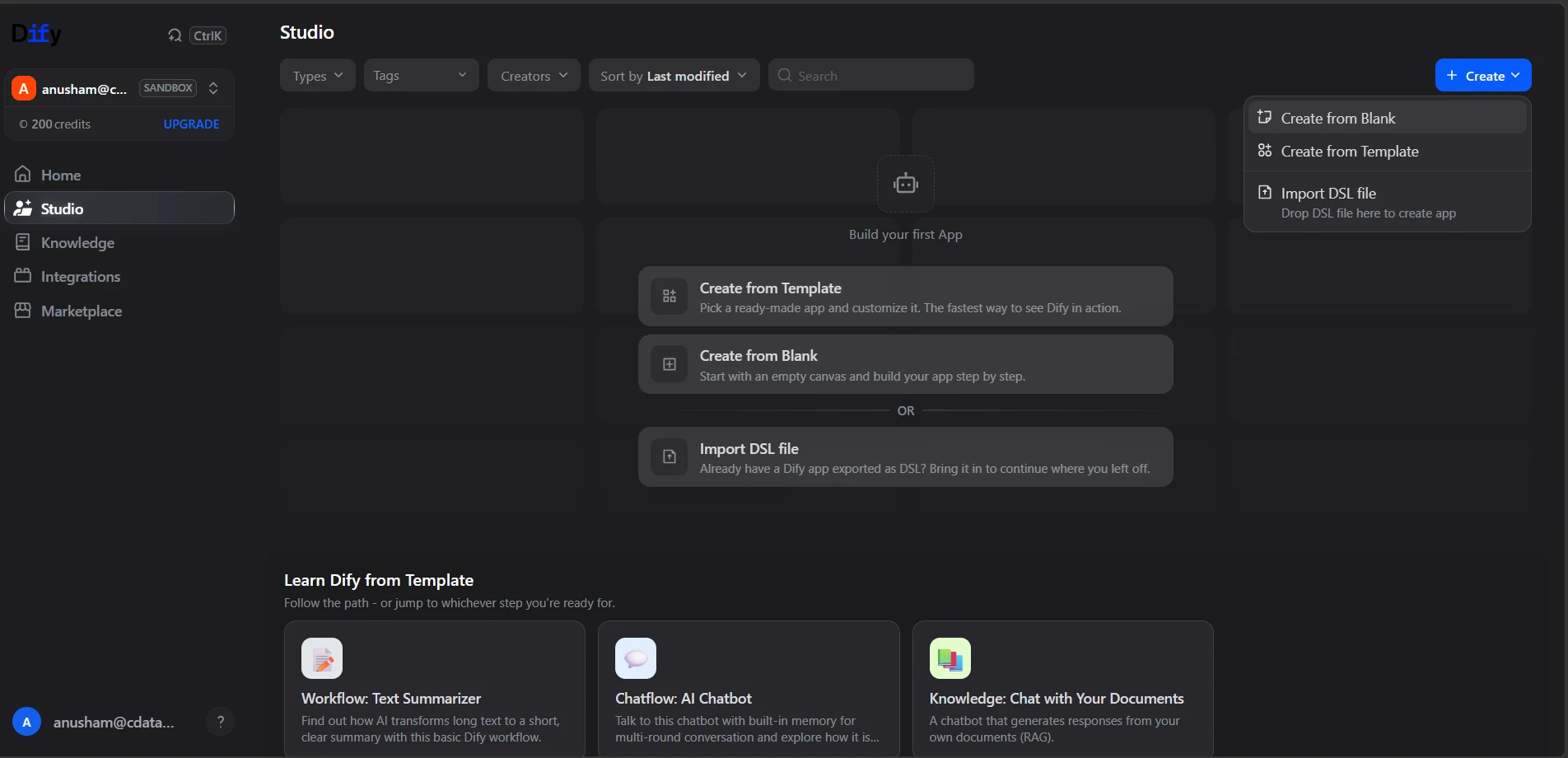This screenshot has width=1568, height=758.
Task: Click the blue user avatar at bottom left
Action: 26,722
